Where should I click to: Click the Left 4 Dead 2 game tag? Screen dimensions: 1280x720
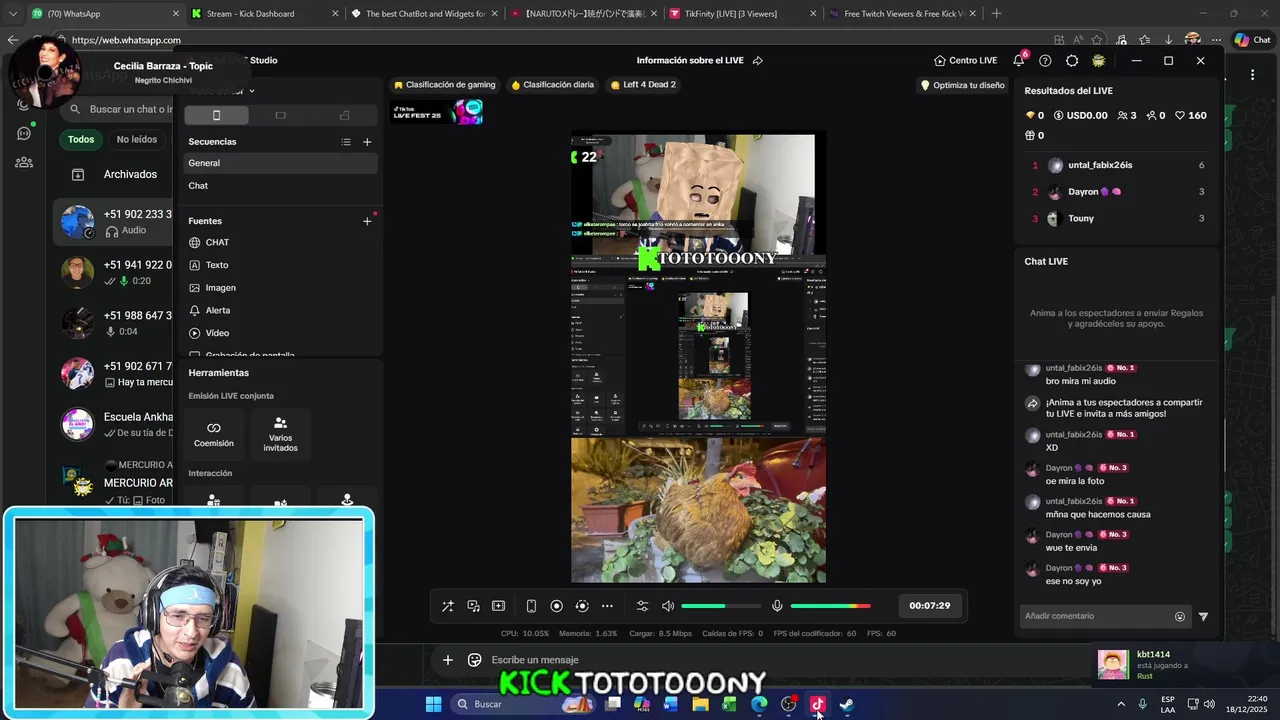[x=643, y=85]
